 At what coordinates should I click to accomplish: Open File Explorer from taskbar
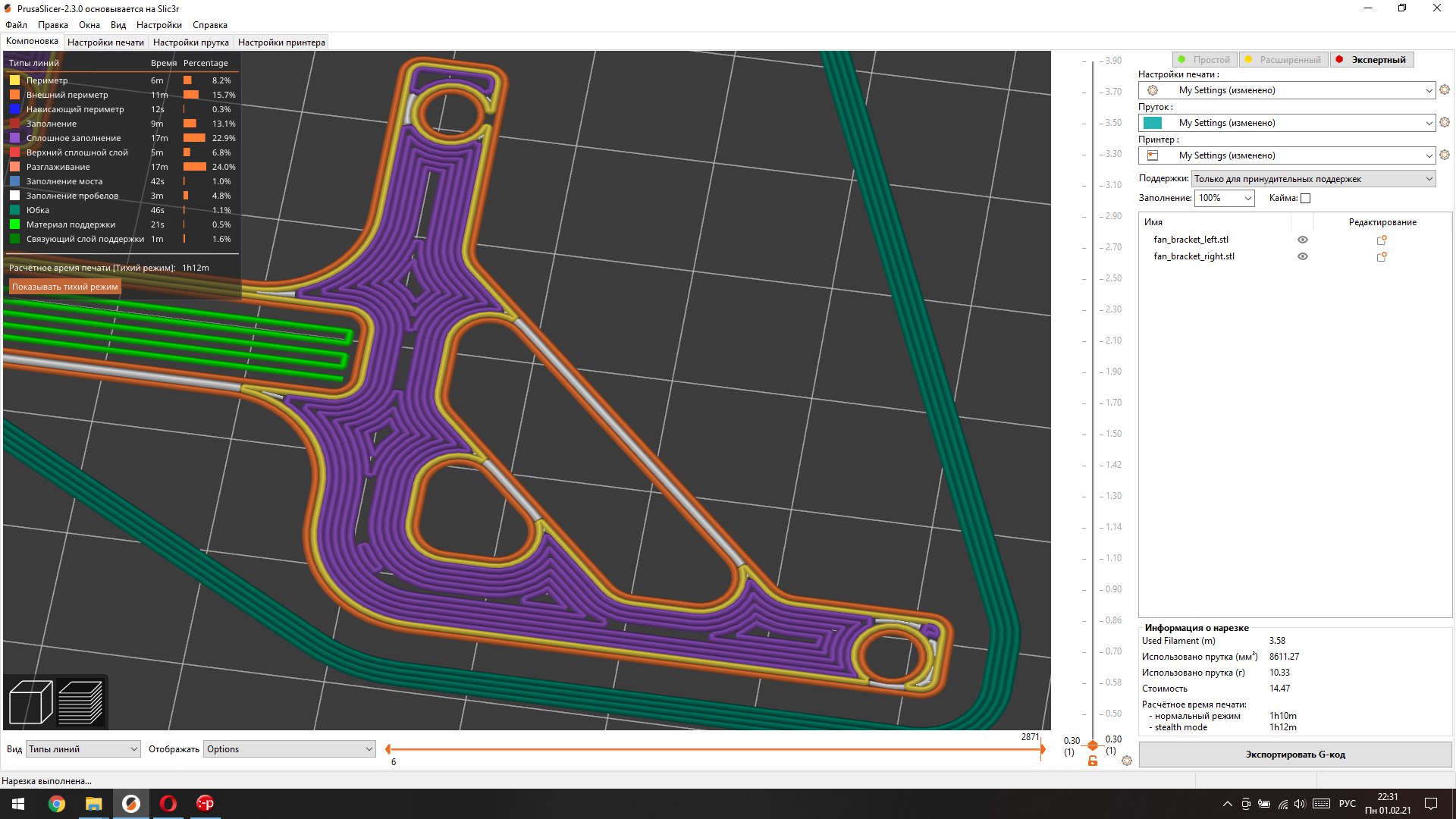point(93,804)
